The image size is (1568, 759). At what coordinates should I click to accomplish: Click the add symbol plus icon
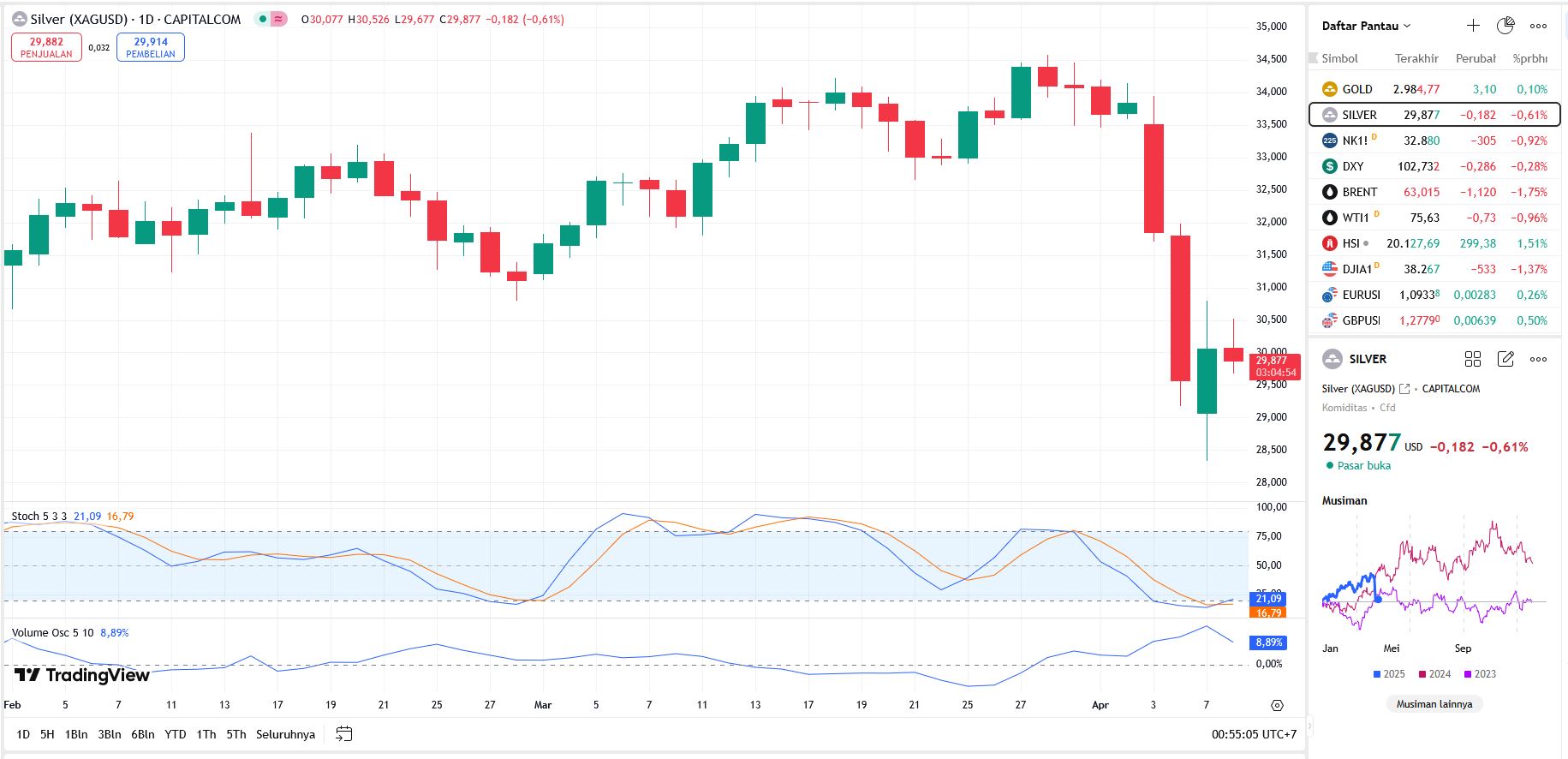click(x=1473, y=26)
